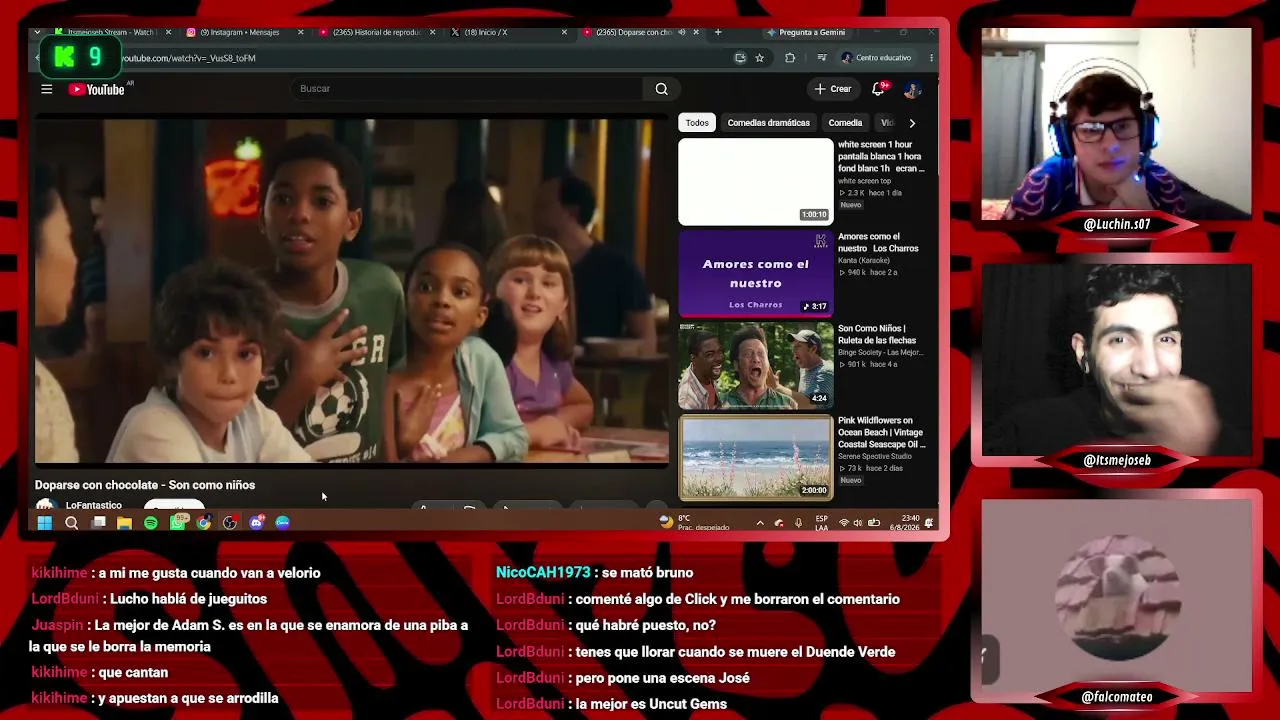The width and height of the screenshot is (1280, 720).
Task: Select the Comedias dramáticas chip
Action: click(768, 123)
